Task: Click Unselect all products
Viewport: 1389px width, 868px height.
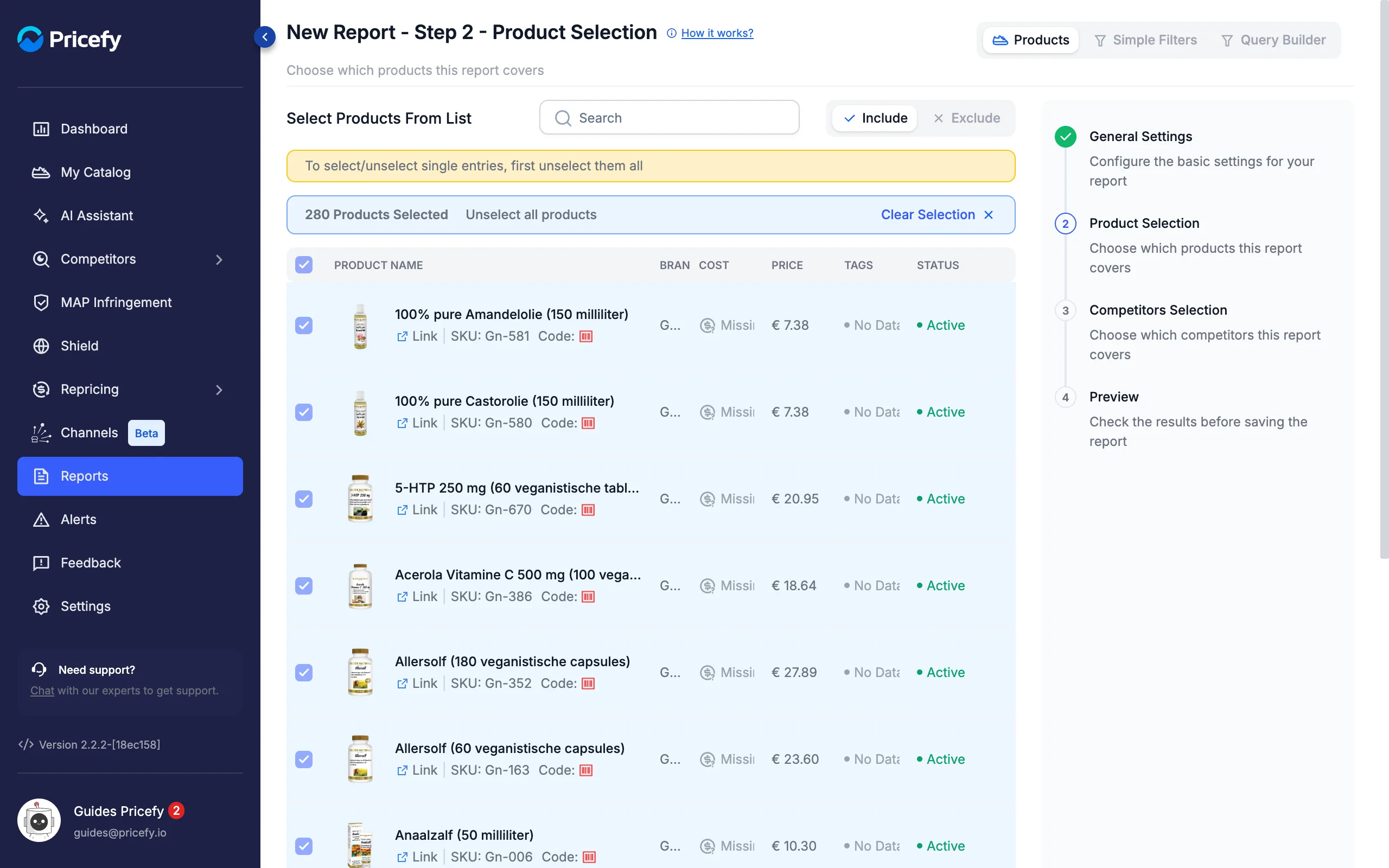Action: coord(531,215)
